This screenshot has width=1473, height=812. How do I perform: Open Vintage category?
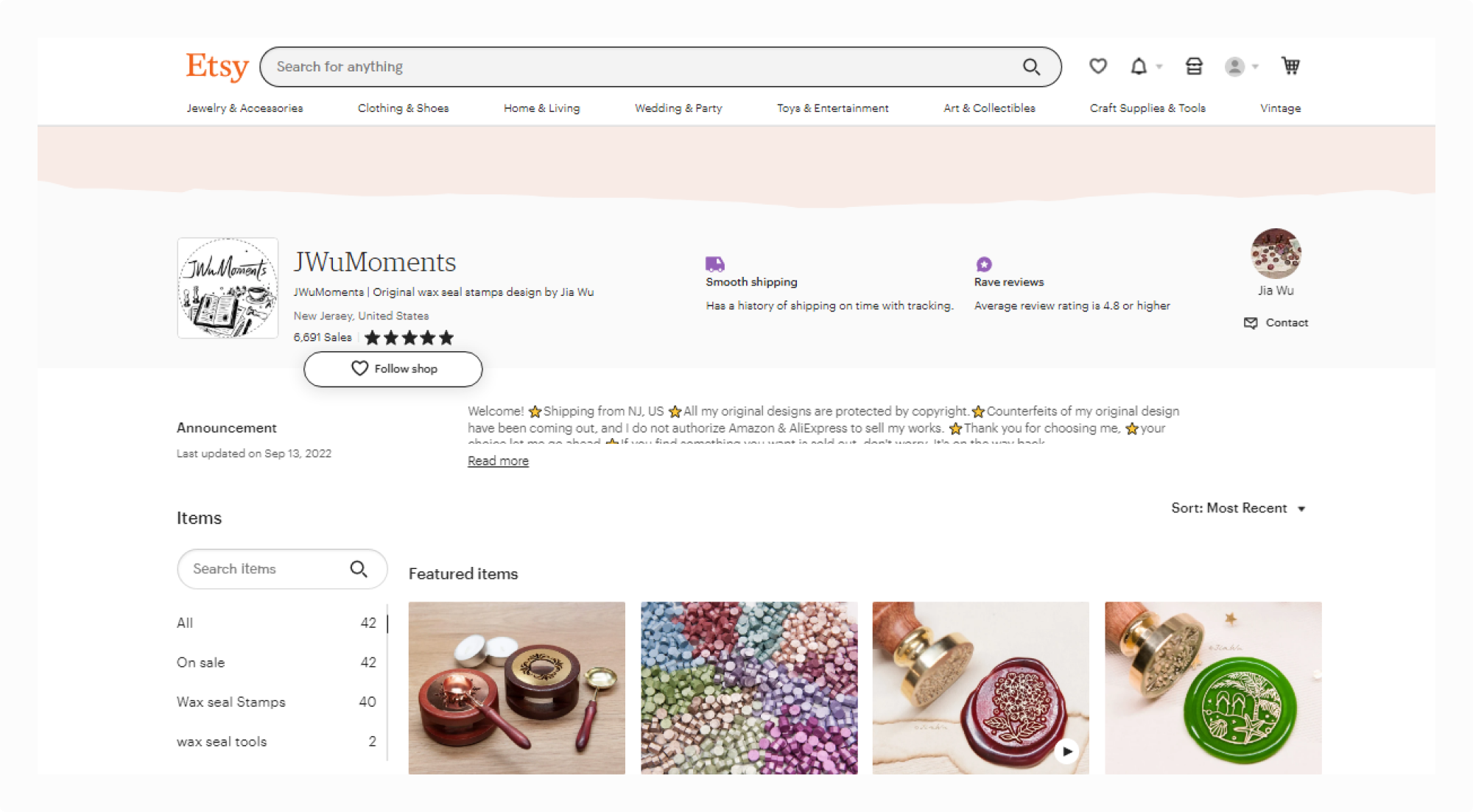pos(1280,108)
